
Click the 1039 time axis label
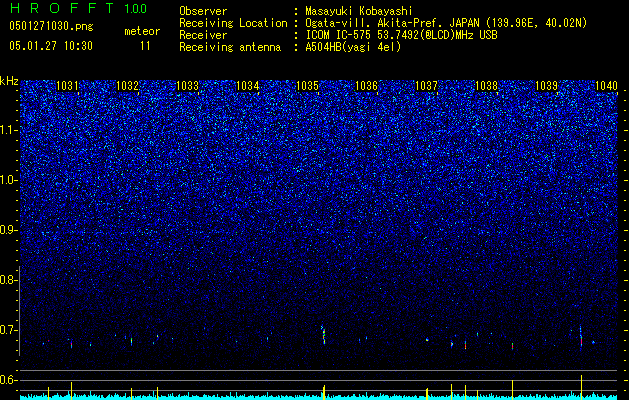(x=546, y=86)
